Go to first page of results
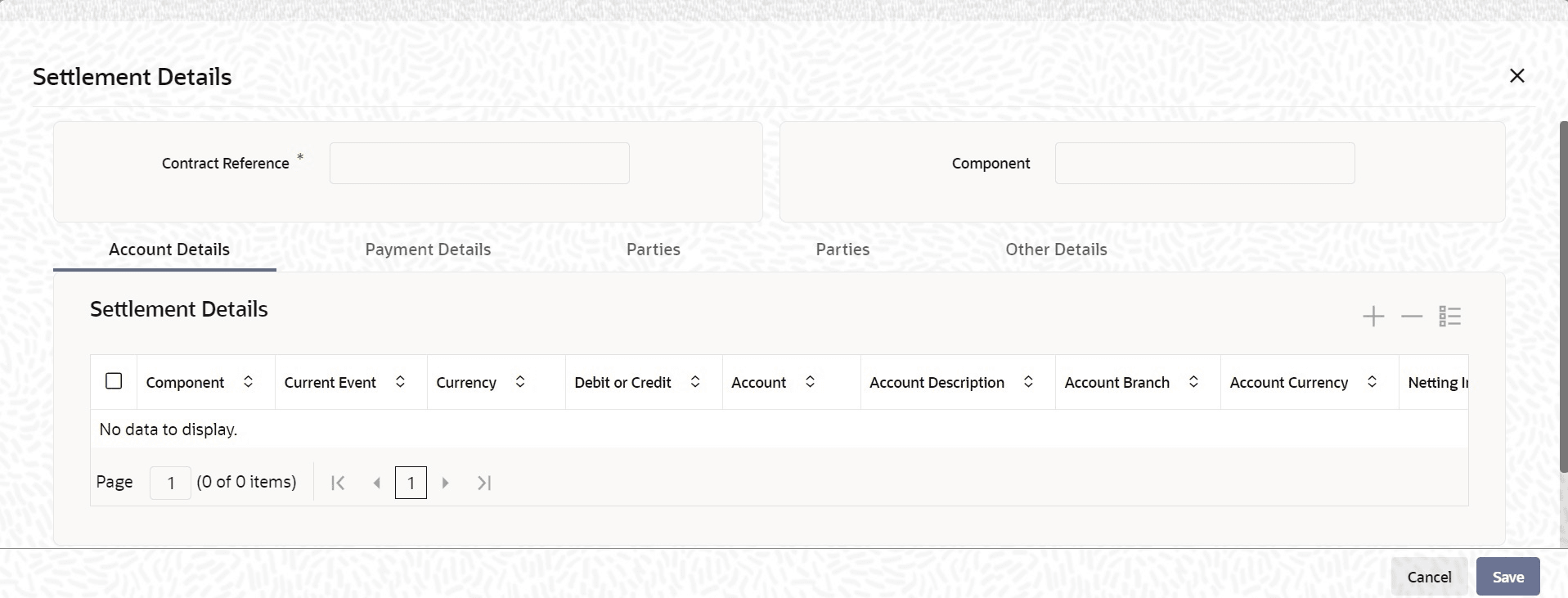The height and width of the screenshot is (598, 1568). (x=338, y=483)
